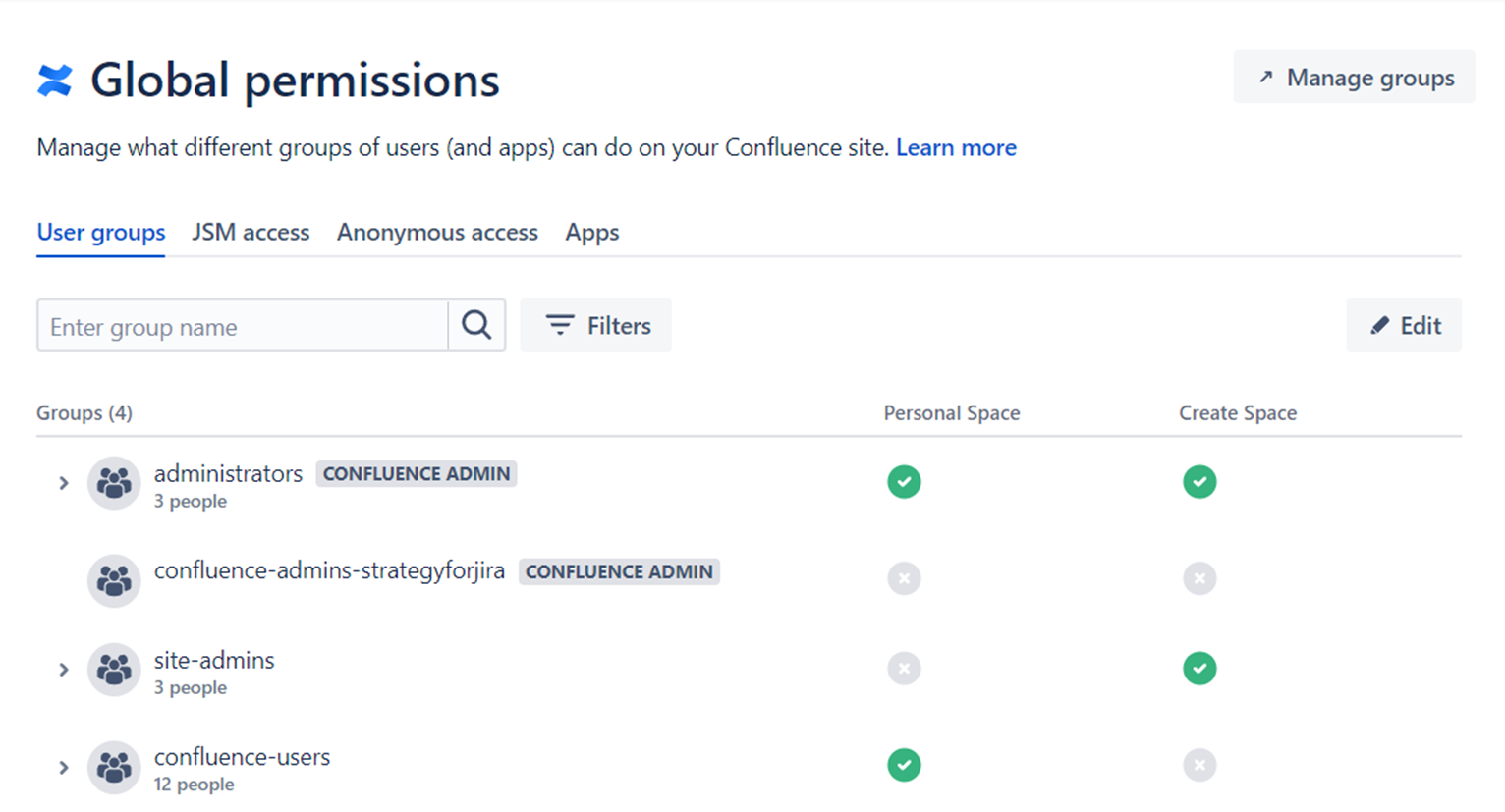Screen dimensions: 1505x812
Task: Focus the Enter group name field
Action: click(242, 327)
